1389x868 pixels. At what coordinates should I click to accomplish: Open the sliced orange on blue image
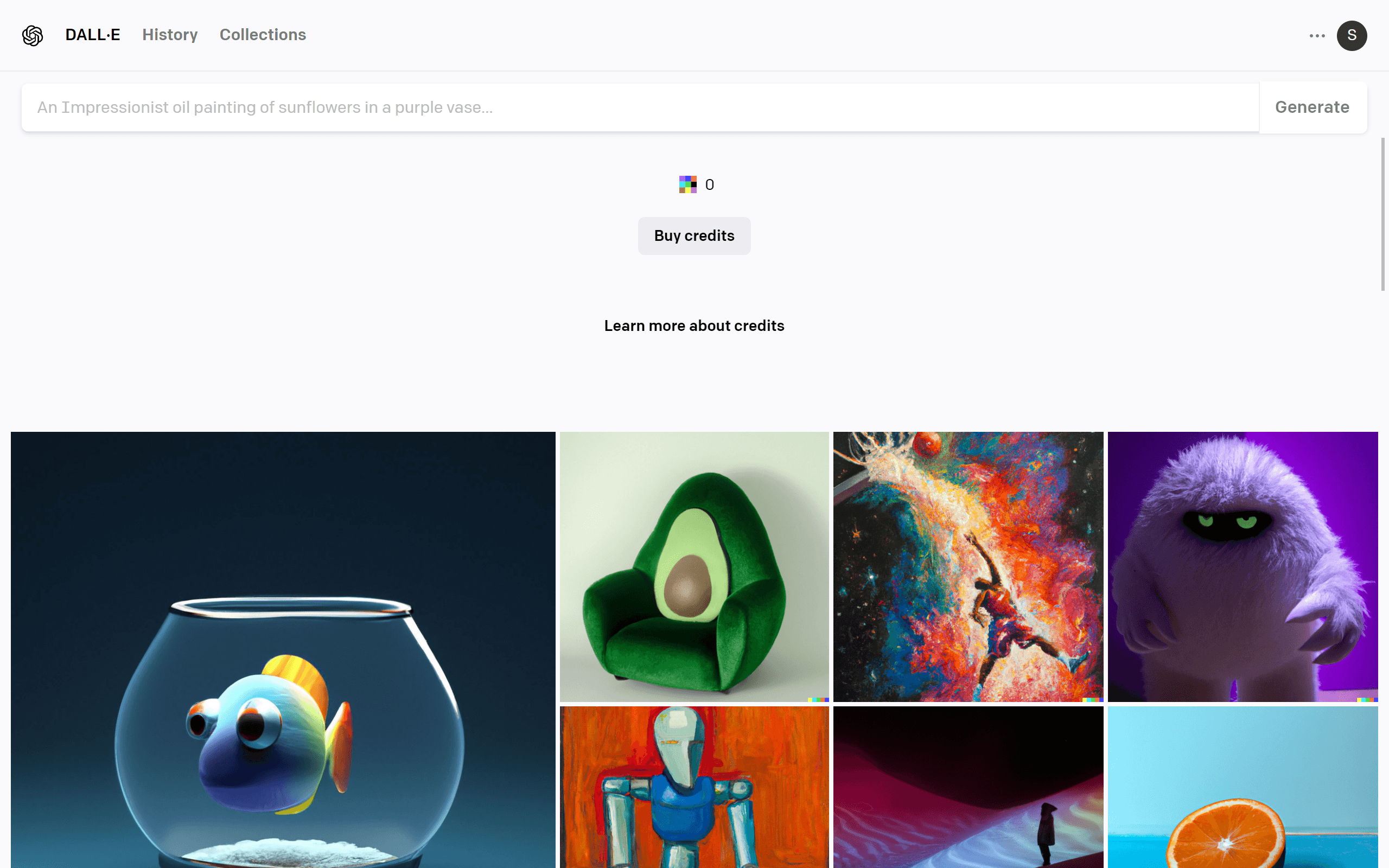(x=1243, y=787)
